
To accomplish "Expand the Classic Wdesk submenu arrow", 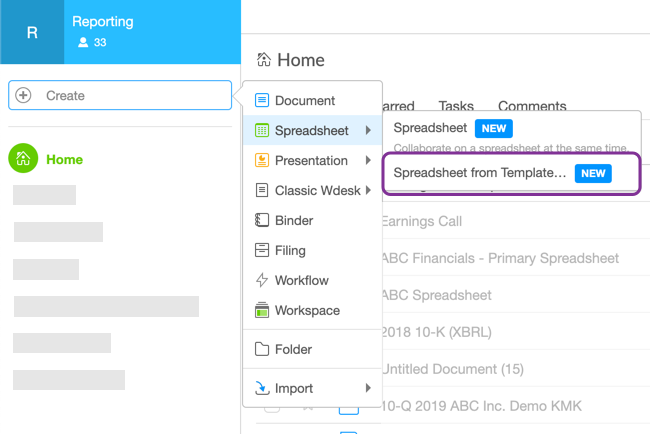I will click(x=369, y=191).
